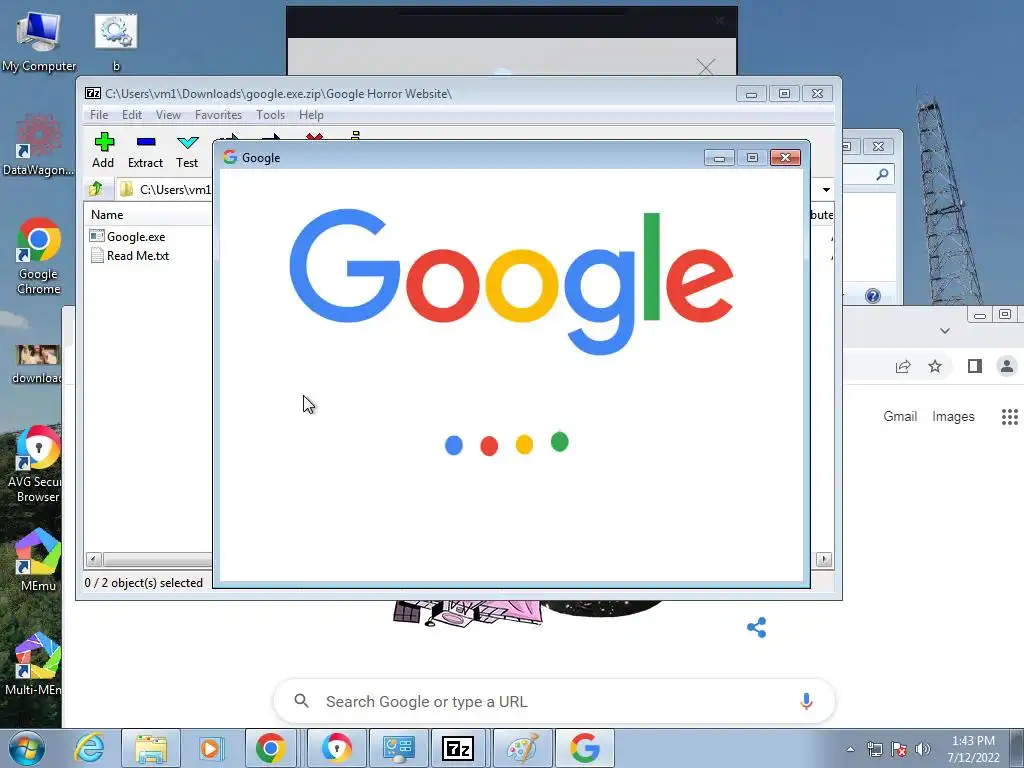
Task: Bookmark this page with the star icon
Action: (x=935, y=366)
